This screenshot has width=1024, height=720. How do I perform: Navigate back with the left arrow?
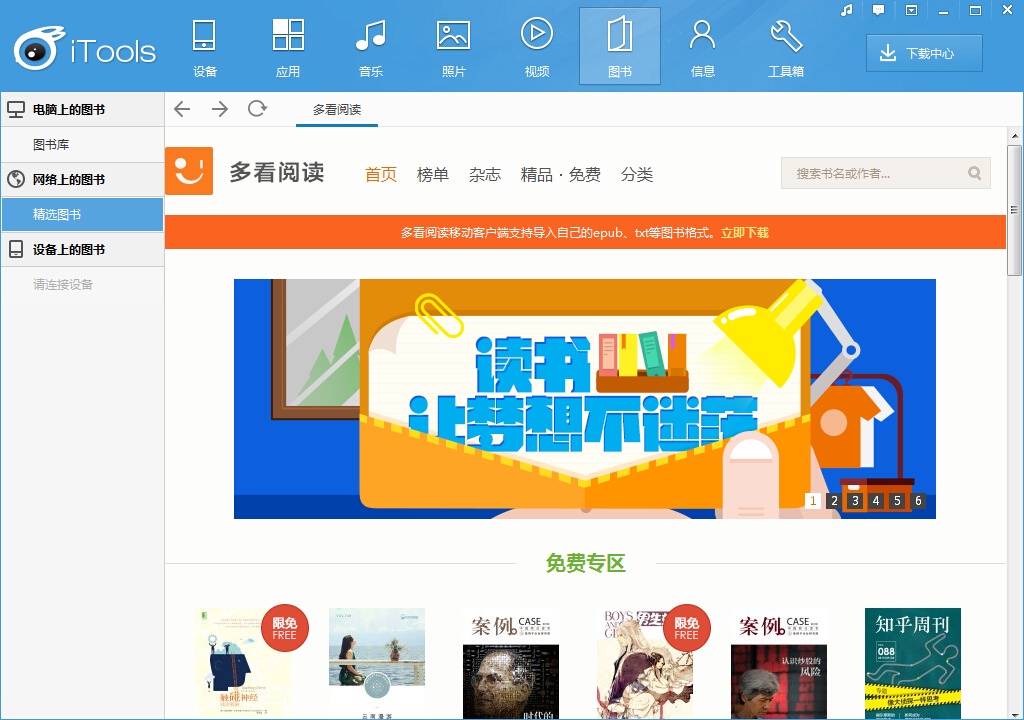coord(181,109)
